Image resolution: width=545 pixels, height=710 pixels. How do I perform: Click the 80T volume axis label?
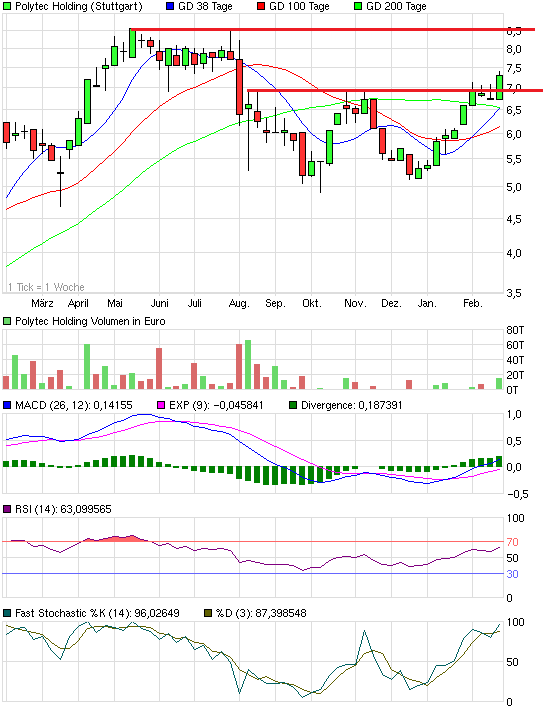pos(515,330)
